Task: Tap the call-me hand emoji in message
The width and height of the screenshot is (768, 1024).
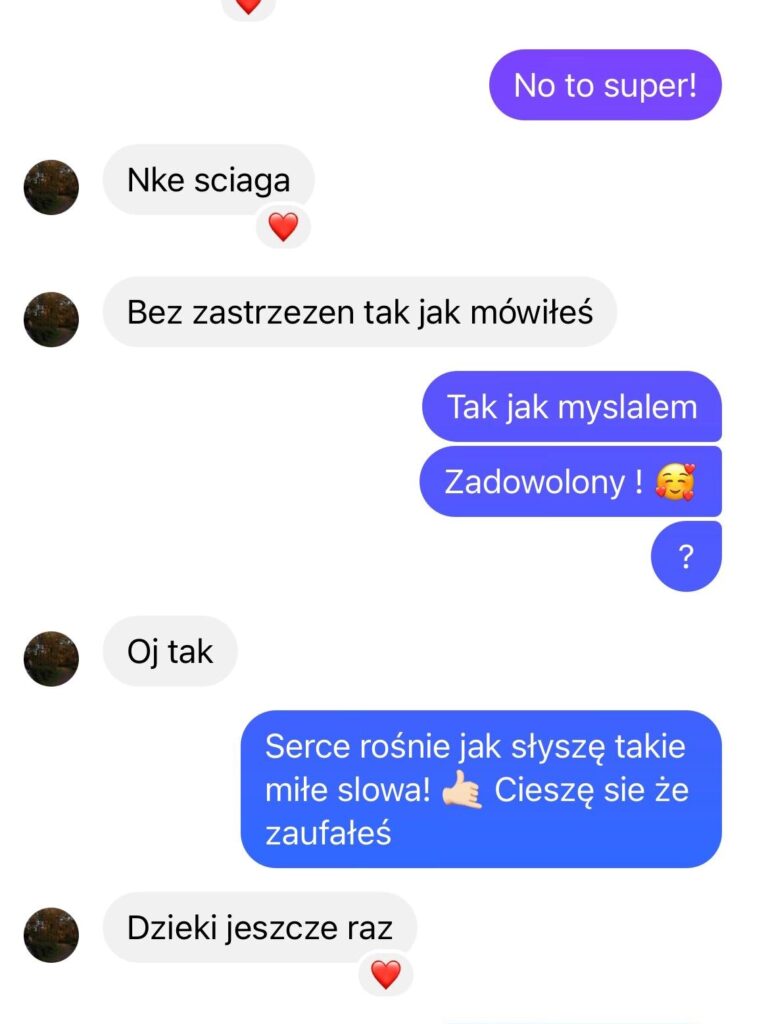Action: [x=462, y=790]
